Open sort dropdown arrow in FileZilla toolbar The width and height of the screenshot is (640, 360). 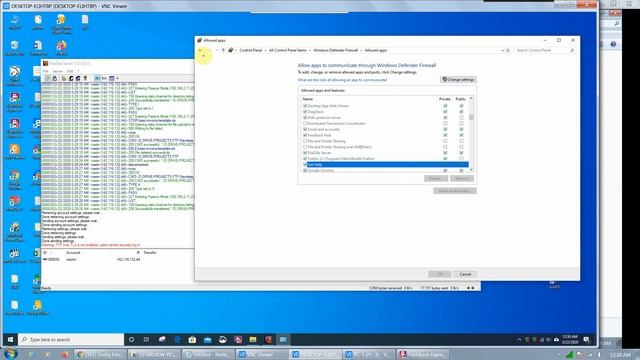117,78
